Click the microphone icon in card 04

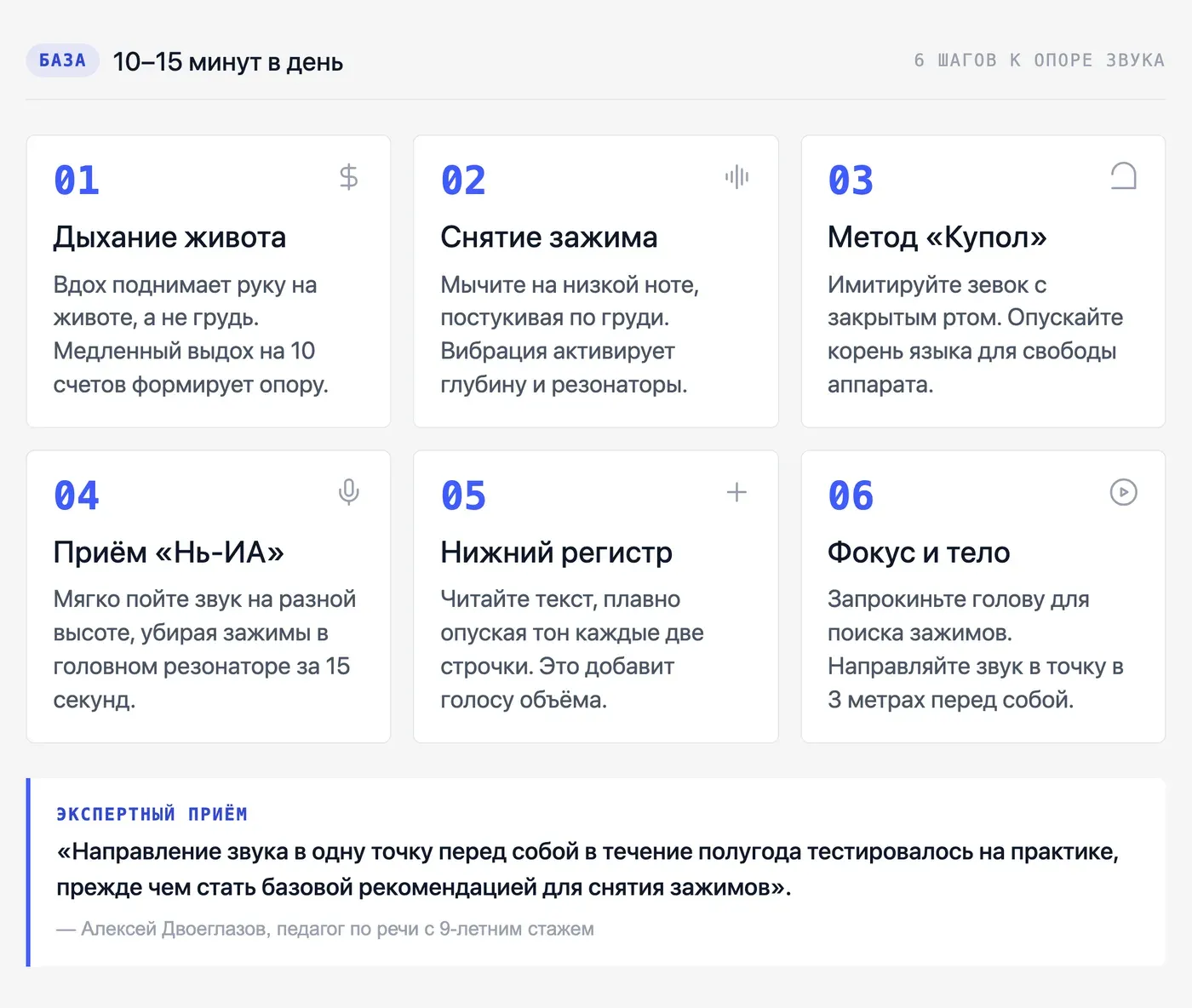pyautogui.click(x=348, y=492)
